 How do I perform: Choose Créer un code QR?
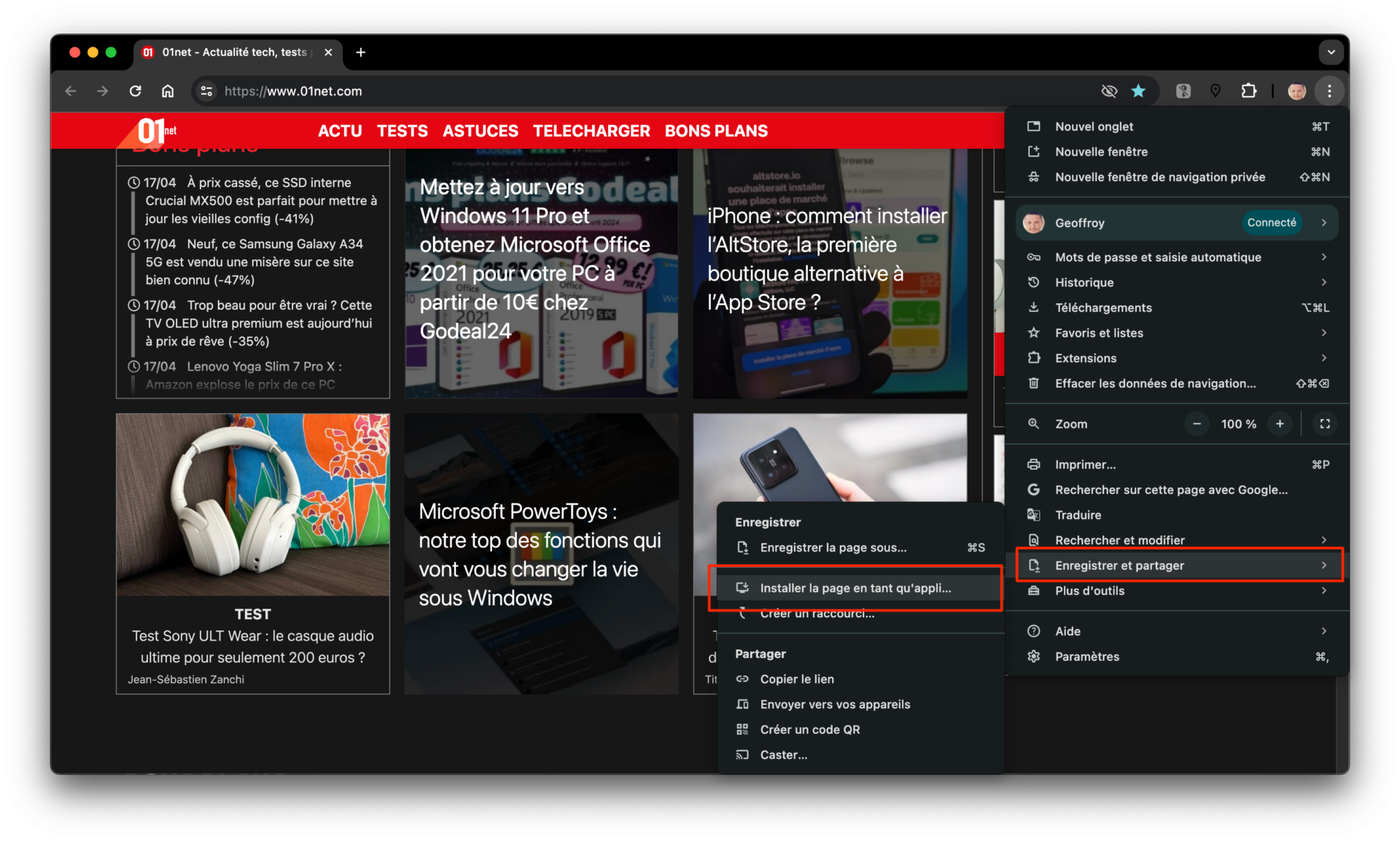click(x=809, y=729)
